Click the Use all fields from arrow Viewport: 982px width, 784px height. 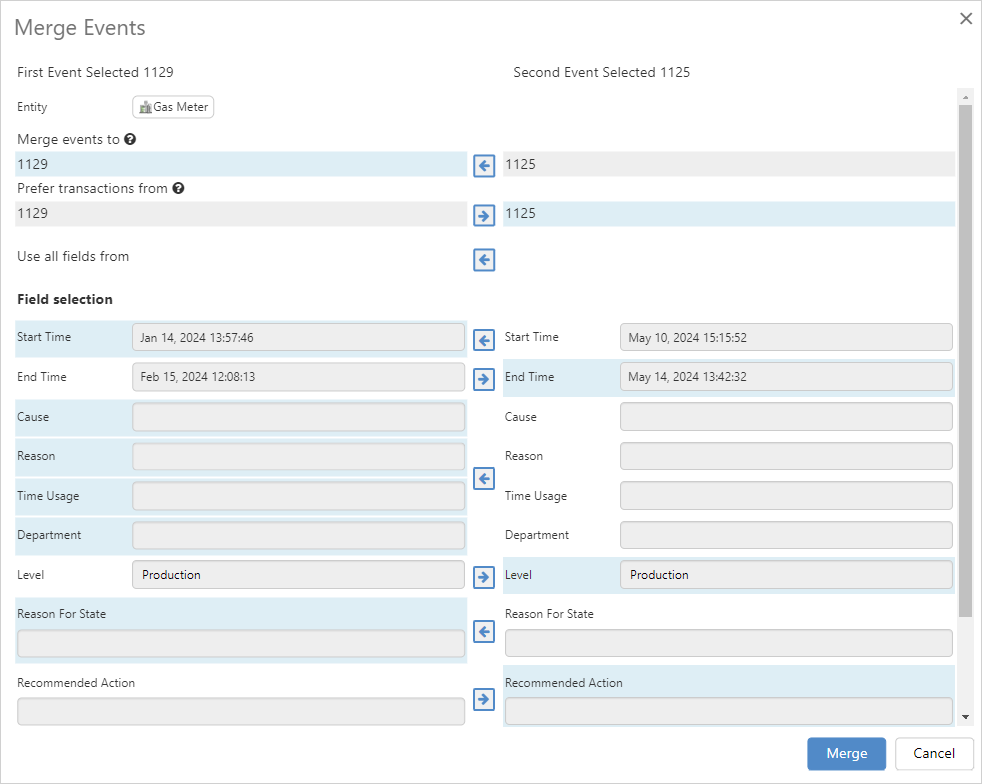pos(484,260)
